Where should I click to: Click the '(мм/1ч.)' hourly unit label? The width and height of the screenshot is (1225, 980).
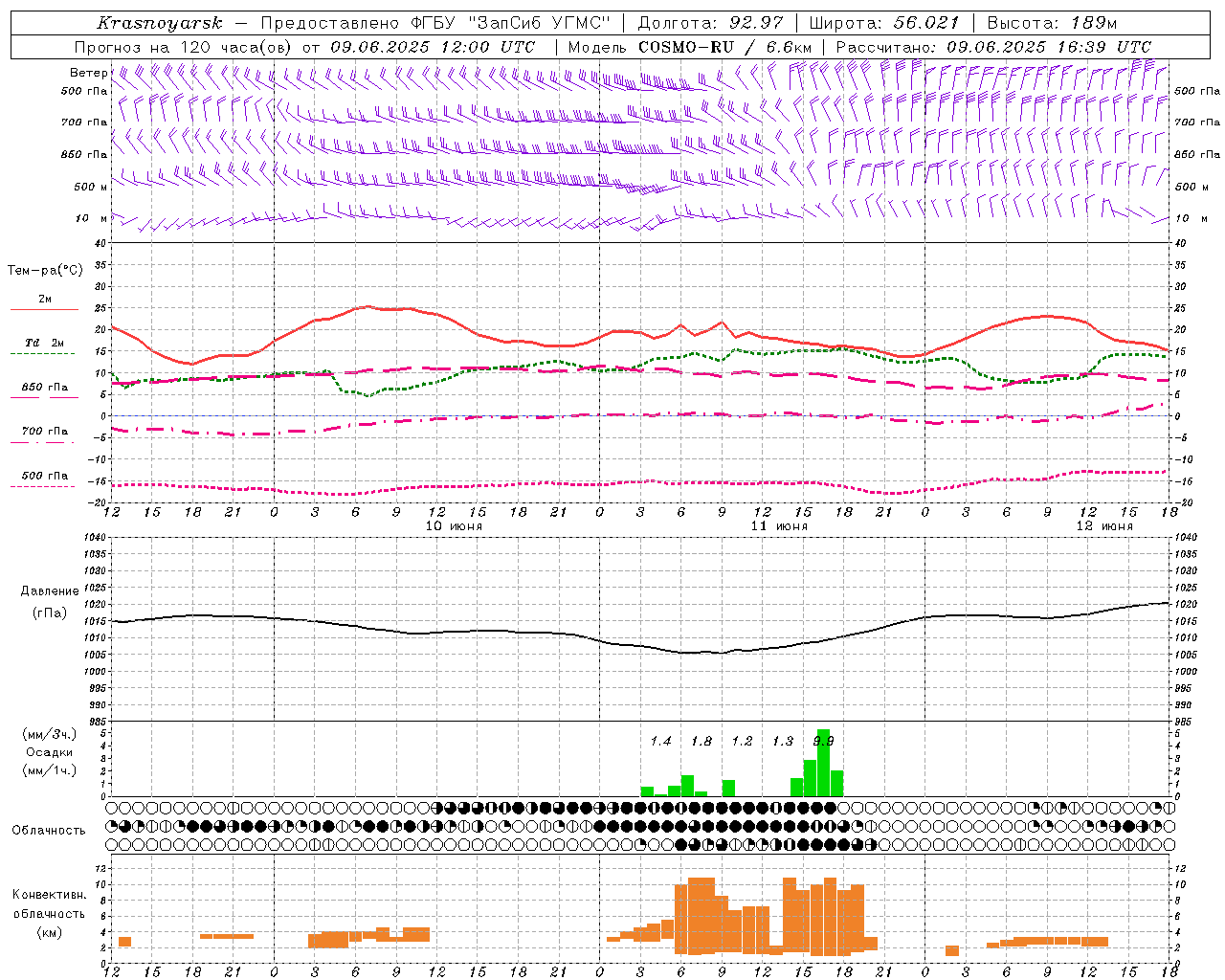50,769
